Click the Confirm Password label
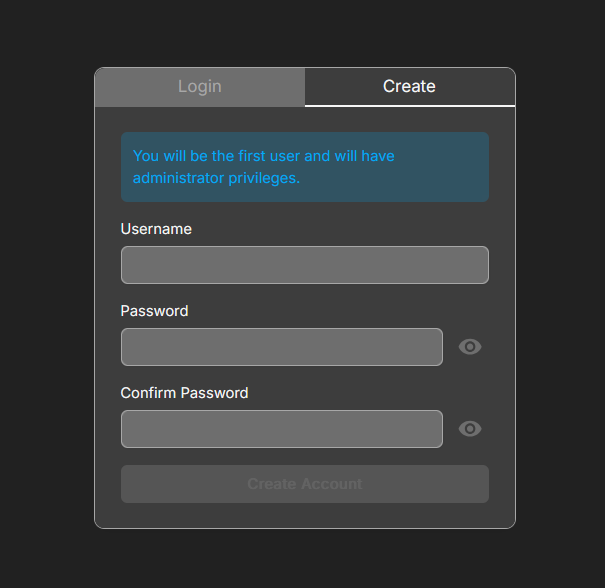605x588 pixels. click(184, 393)
